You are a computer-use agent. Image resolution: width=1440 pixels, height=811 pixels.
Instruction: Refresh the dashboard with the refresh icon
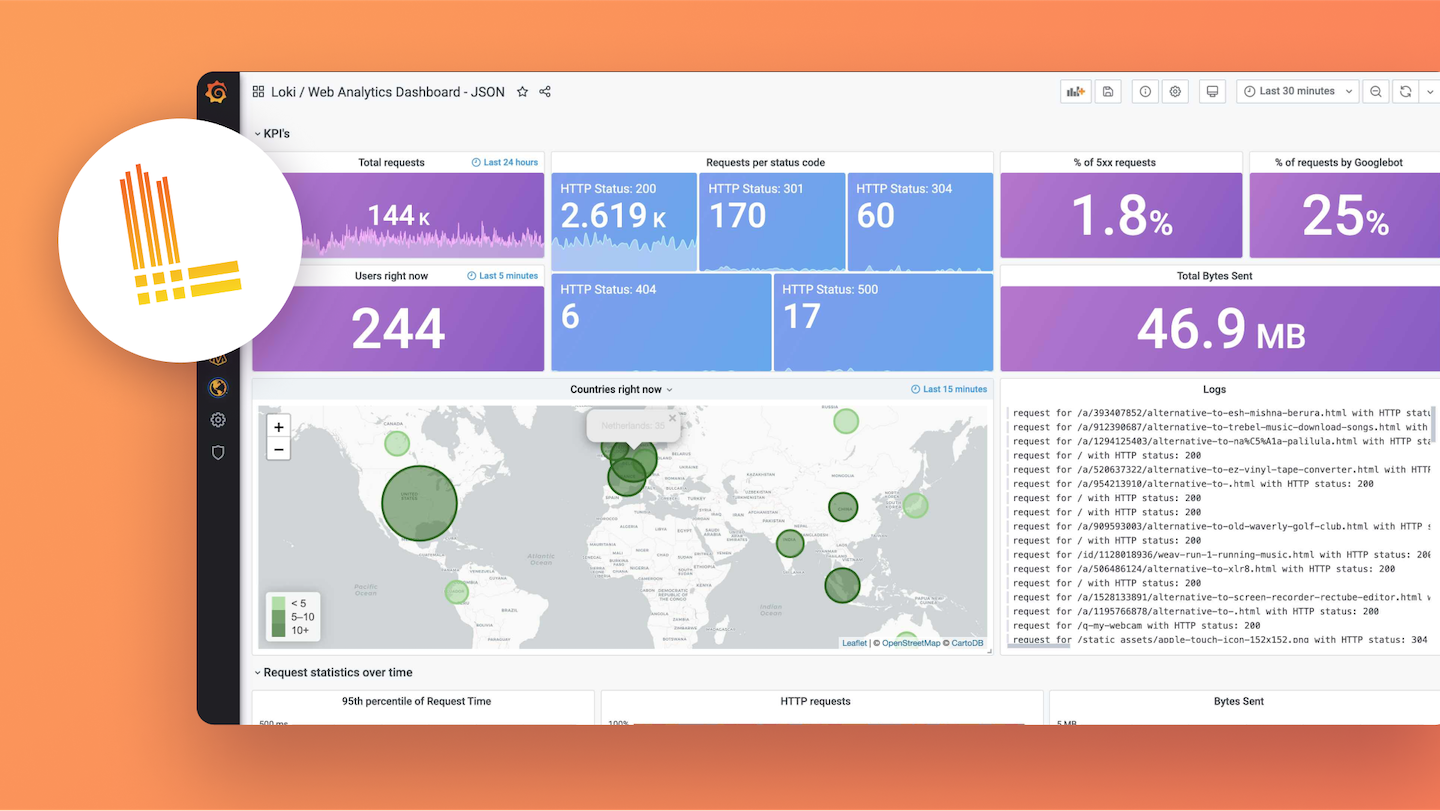tap(1407, 91)
